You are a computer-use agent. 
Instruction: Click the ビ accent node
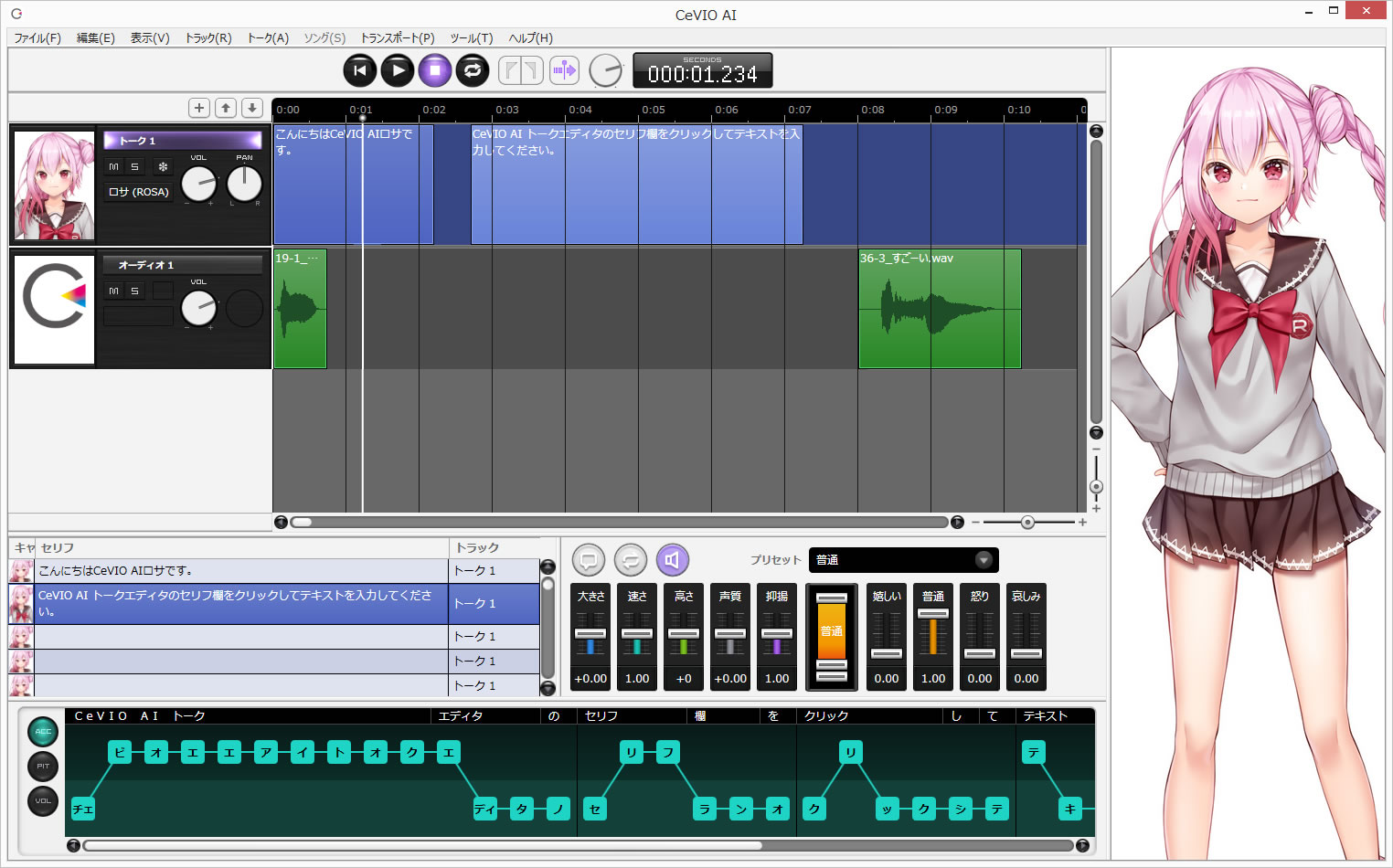point(120,752)
